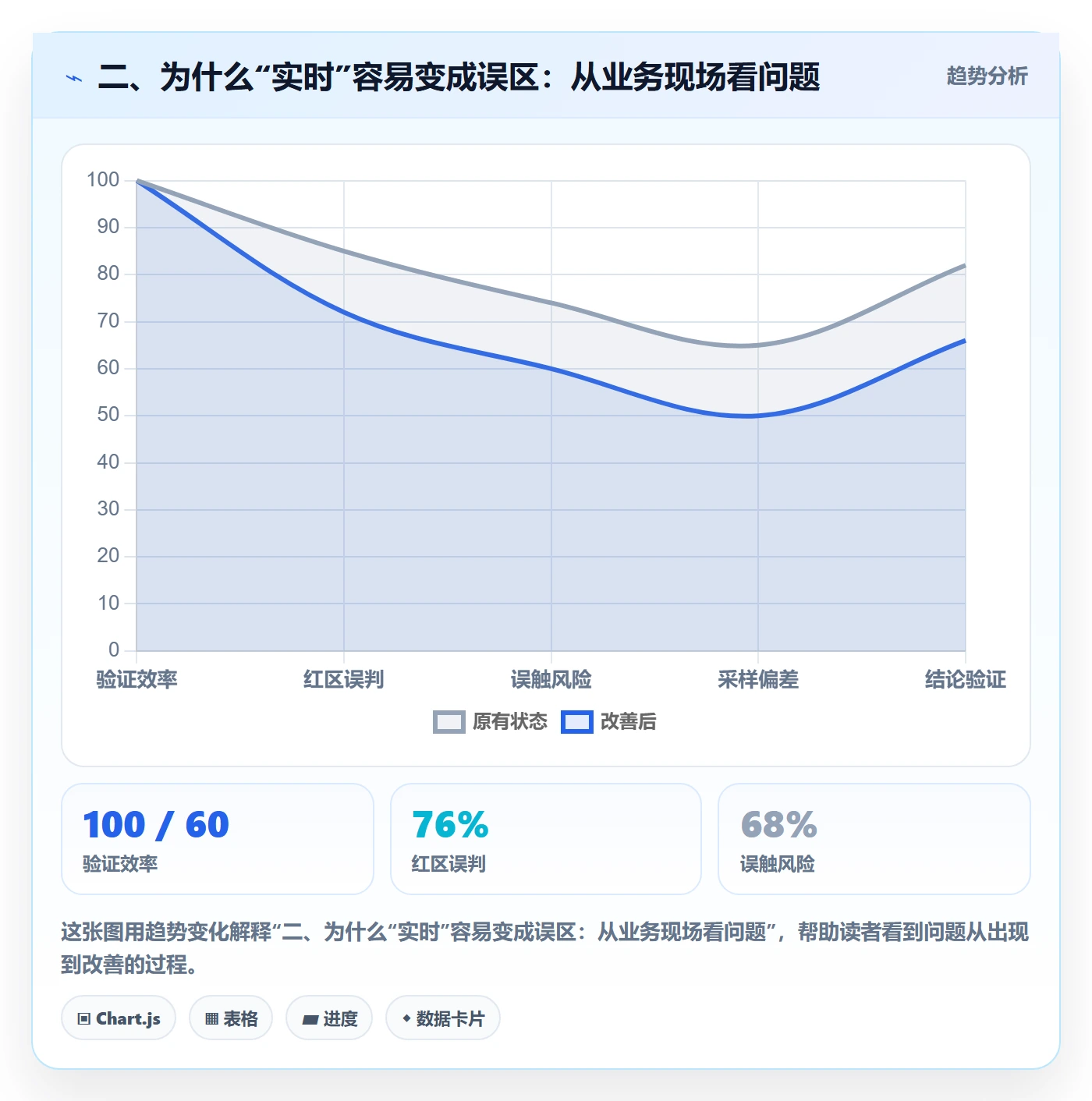
Task: Click the lightning bolt icon beside the title
Action: tap(74, 78)
